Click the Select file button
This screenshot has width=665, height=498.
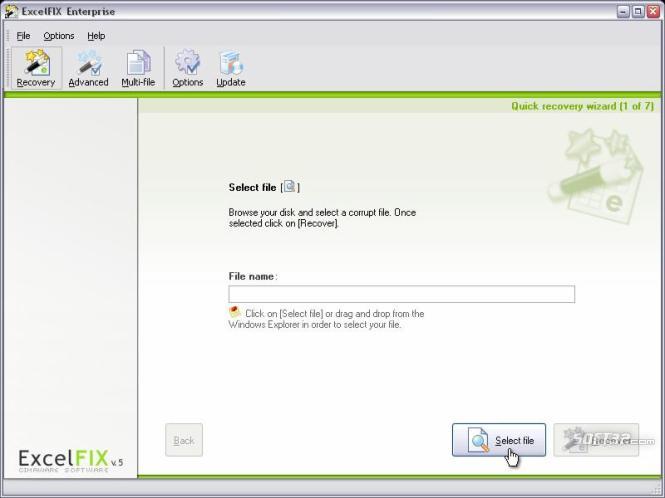[x=499, y=440]
